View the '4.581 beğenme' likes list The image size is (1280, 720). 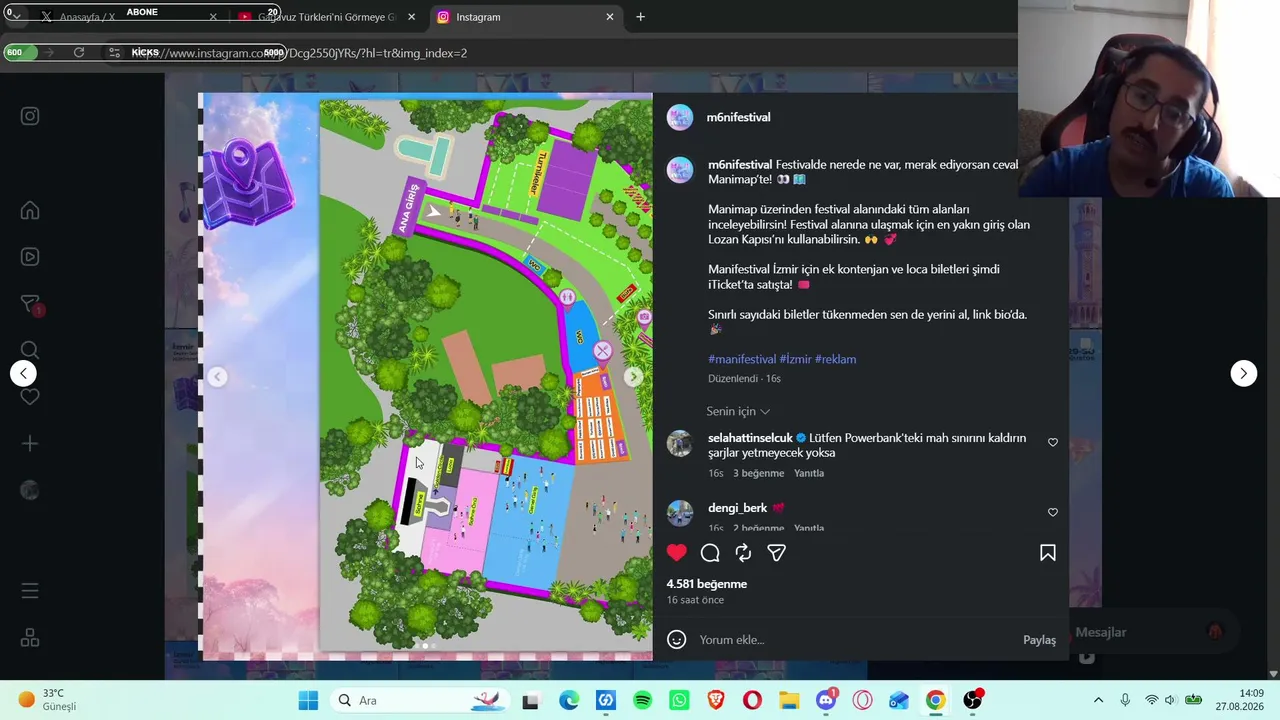[x=707, y=584]
